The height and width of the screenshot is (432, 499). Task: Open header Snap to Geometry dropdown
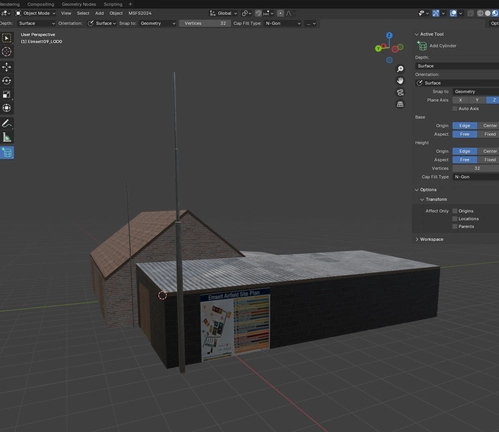157,23
